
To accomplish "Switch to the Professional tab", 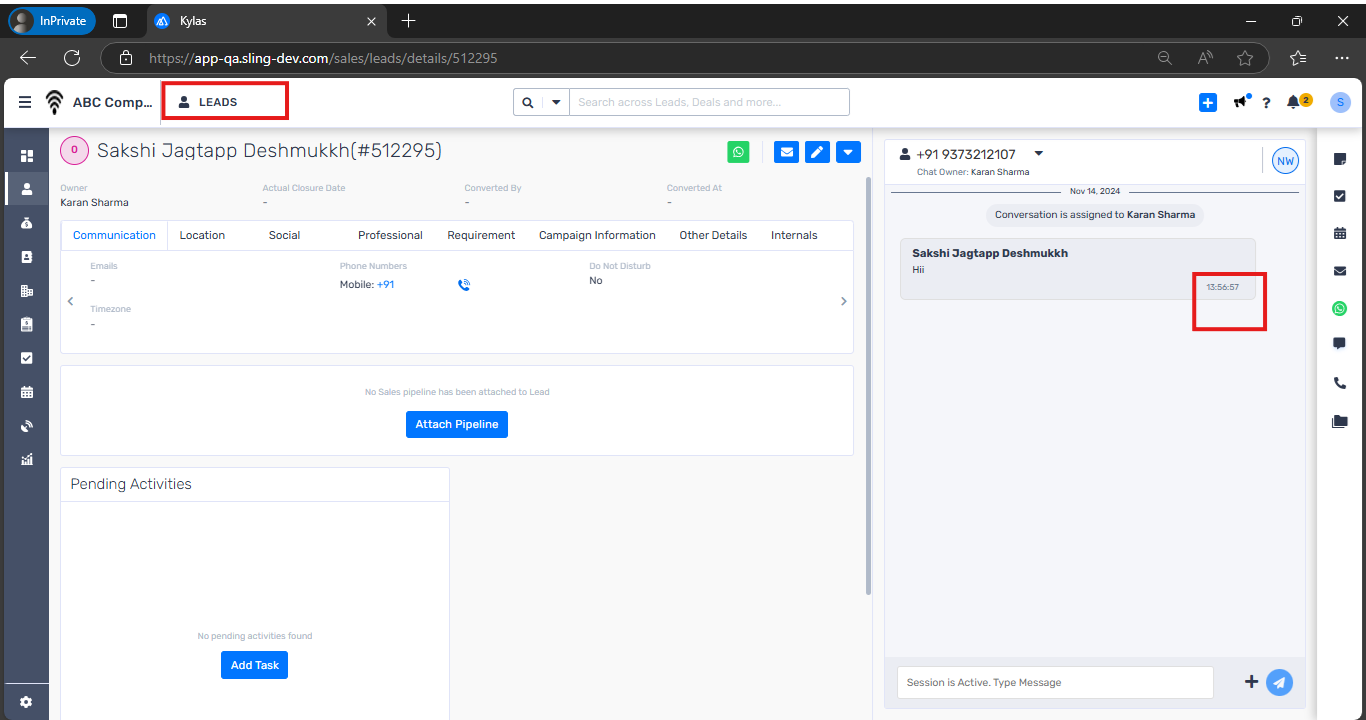I will (390, 235).
